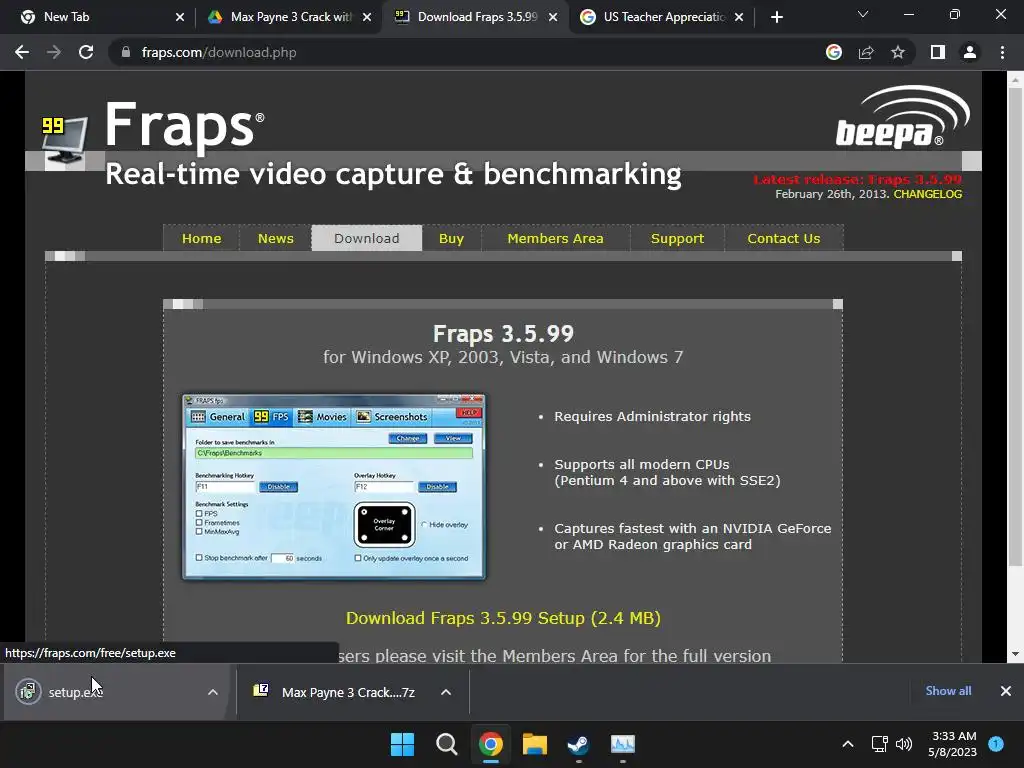Toggle the browser side panel
Image resolution: width=1024 pixels, height=768 pixels.
pos(938,52)
